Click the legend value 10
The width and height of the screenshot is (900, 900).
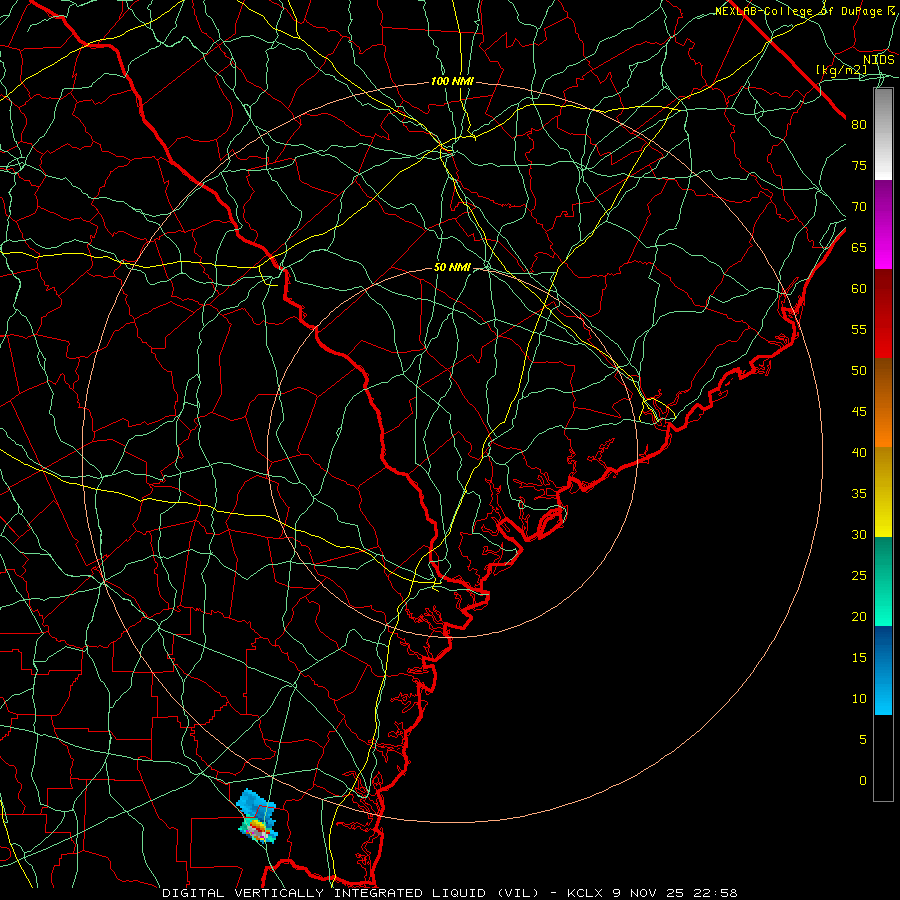(859, 699)
